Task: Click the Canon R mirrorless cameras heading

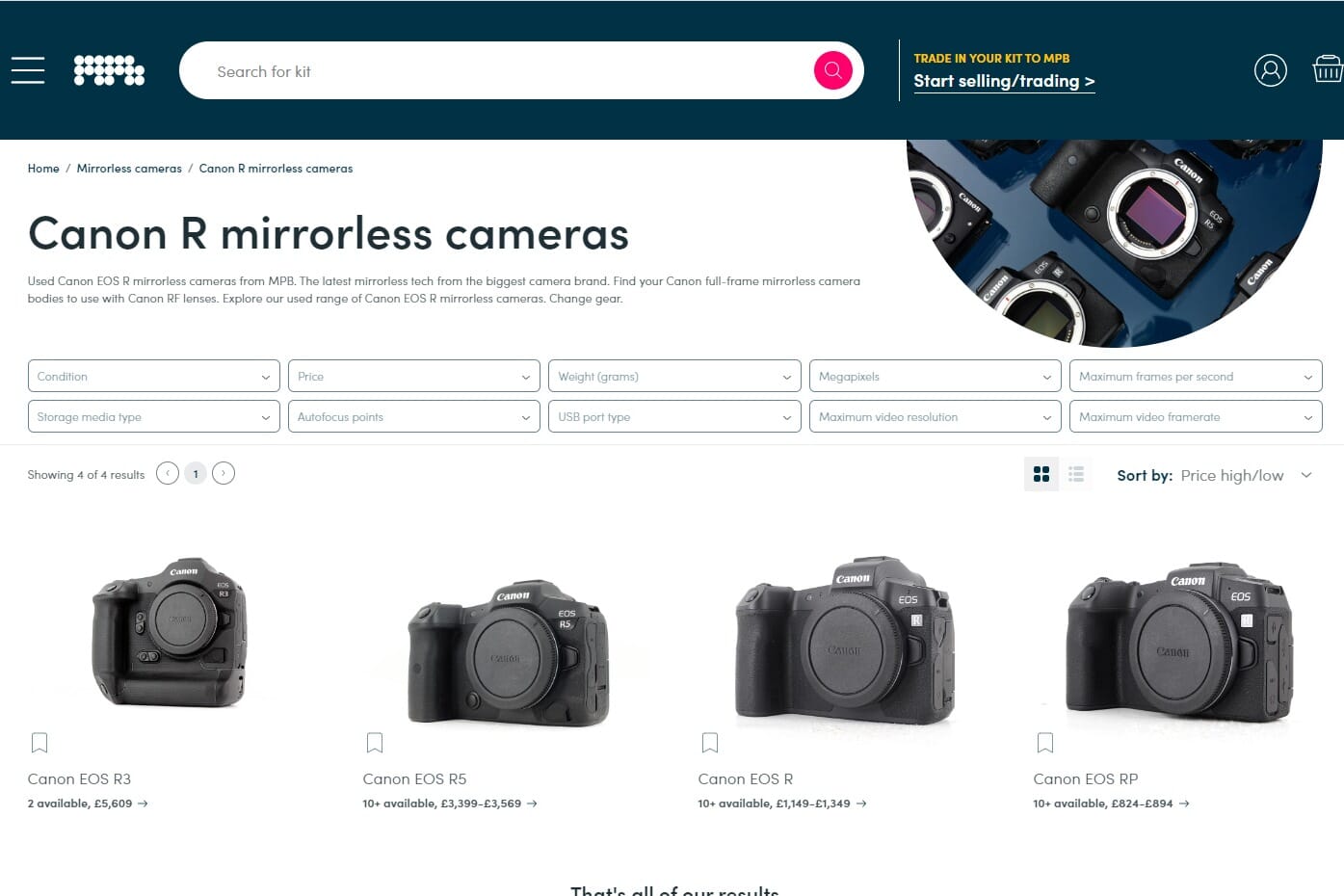Action: [x=329, y=233]
